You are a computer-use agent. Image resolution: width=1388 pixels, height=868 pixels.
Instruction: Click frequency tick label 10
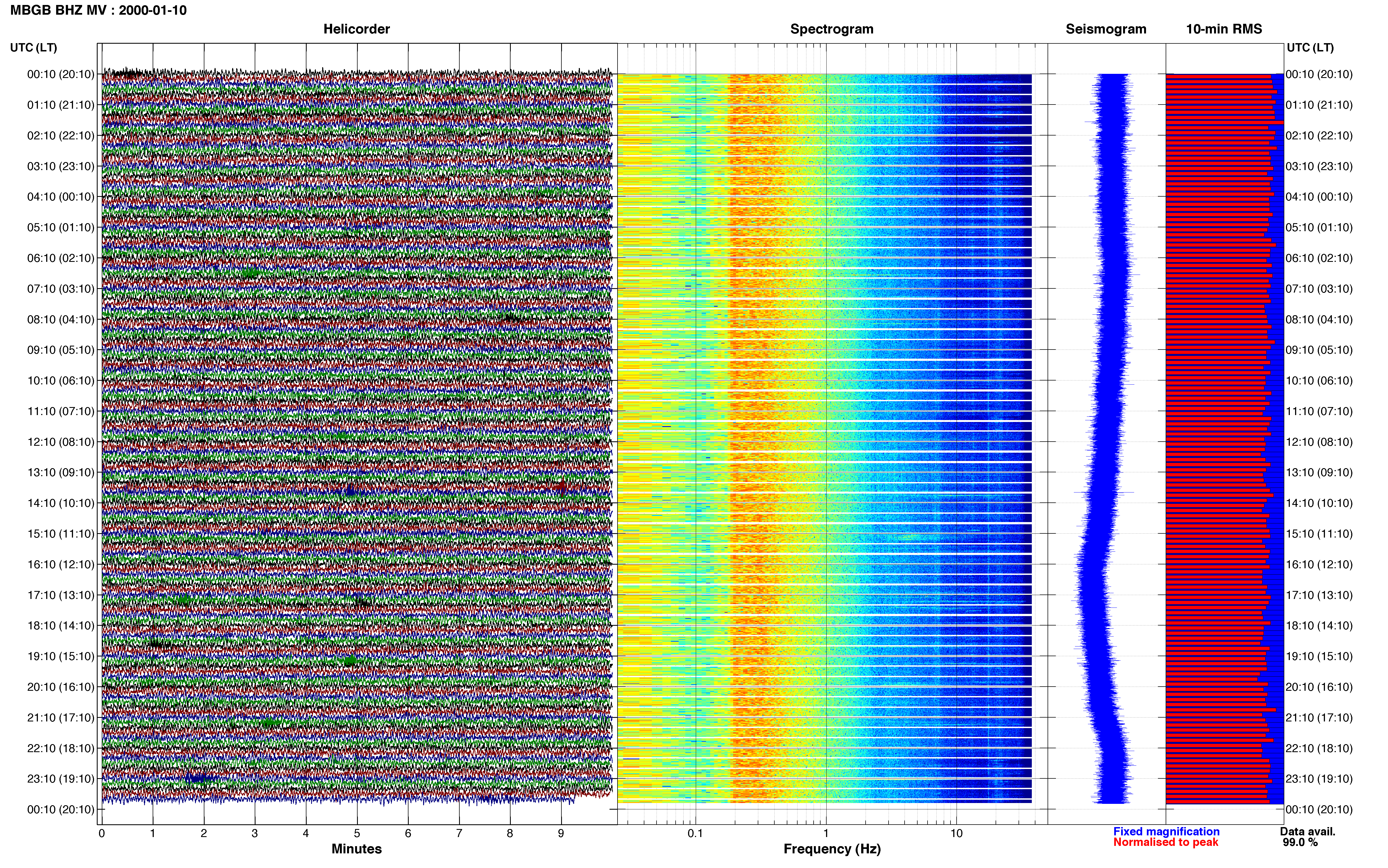coord(956,833)
